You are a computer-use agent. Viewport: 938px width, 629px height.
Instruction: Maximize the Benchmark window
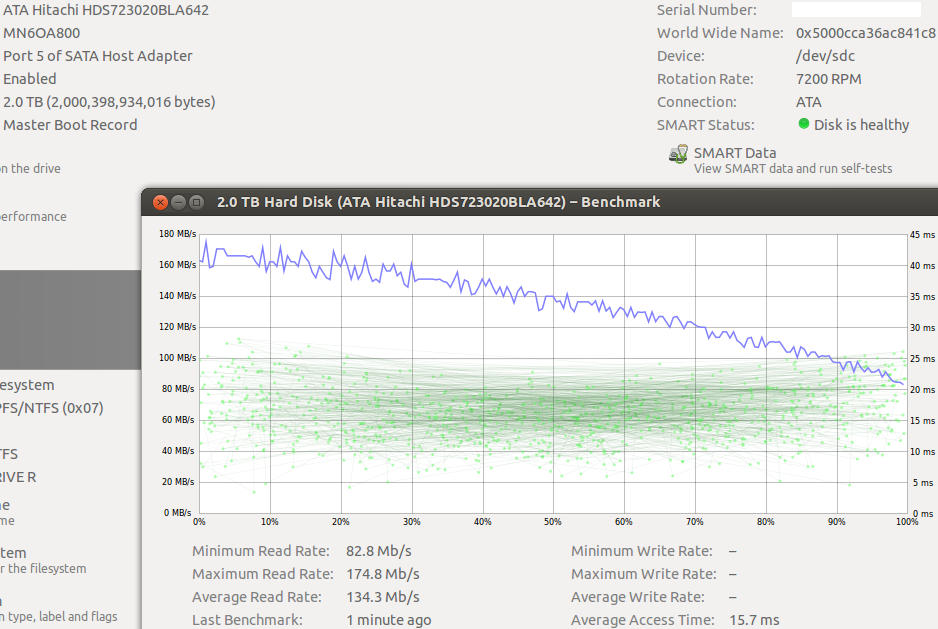(x=196, y=202)
